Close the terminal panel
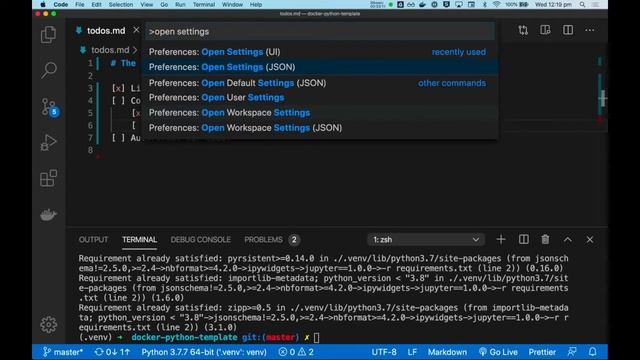 590,240
